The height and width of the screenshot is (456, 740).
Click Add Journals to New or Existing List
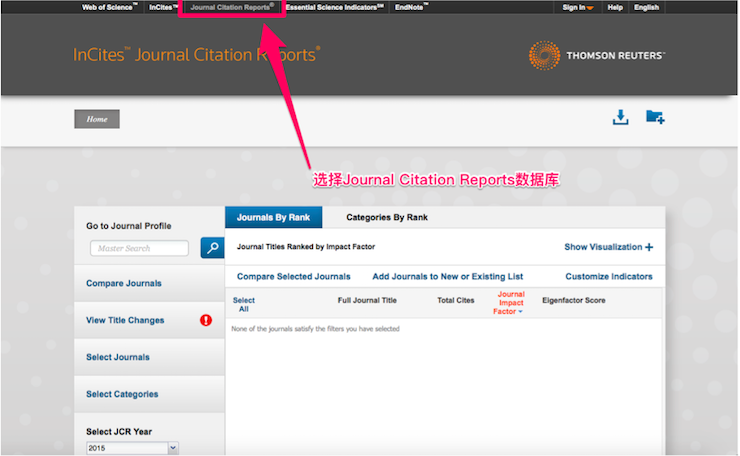pyautogui.click(x=447, y=276)
